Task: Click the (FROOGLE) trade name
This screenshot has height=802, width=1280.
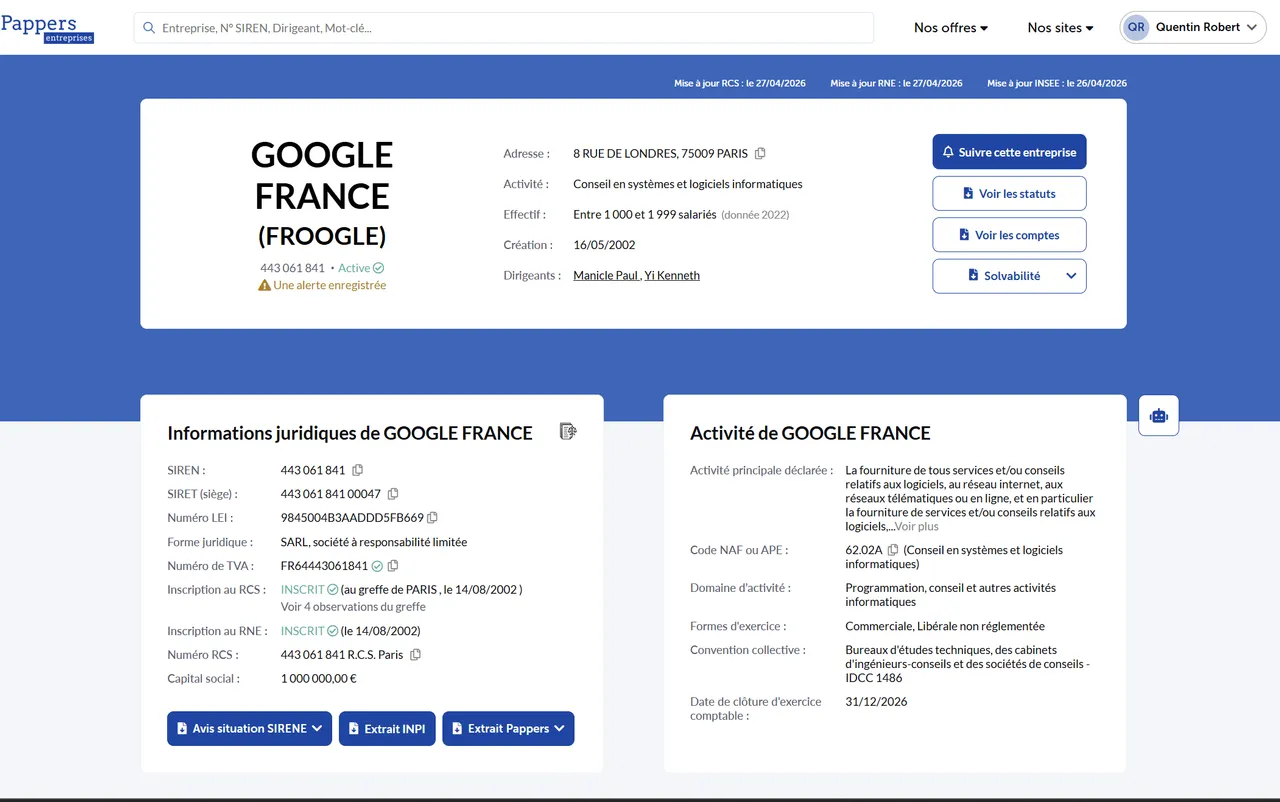Action: click(x=322, y=236)
